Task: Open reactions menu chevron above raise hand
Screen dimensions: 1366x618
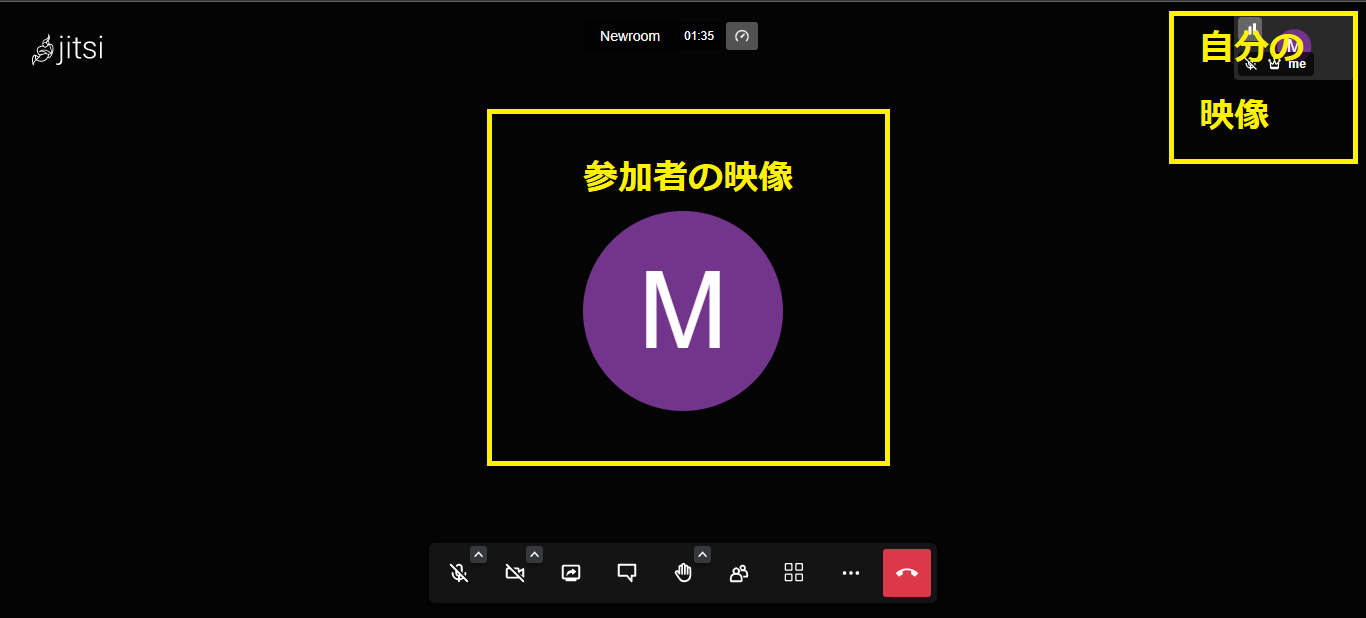Action: [702, 554]
